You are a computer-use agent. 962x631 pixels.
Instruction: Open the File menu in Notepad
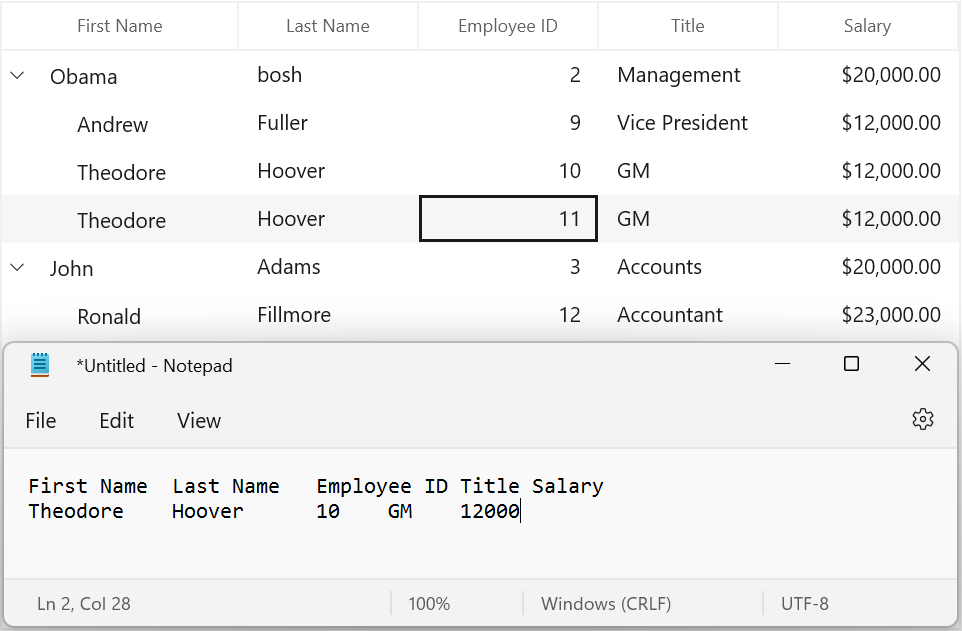click(x=40, y=420)
